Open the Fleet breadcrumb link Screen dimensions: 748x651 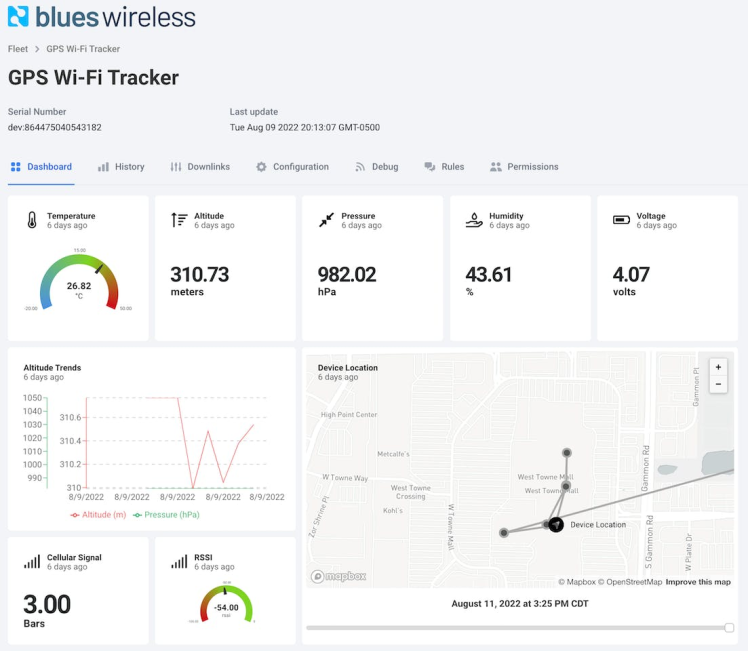pos(18,49)
